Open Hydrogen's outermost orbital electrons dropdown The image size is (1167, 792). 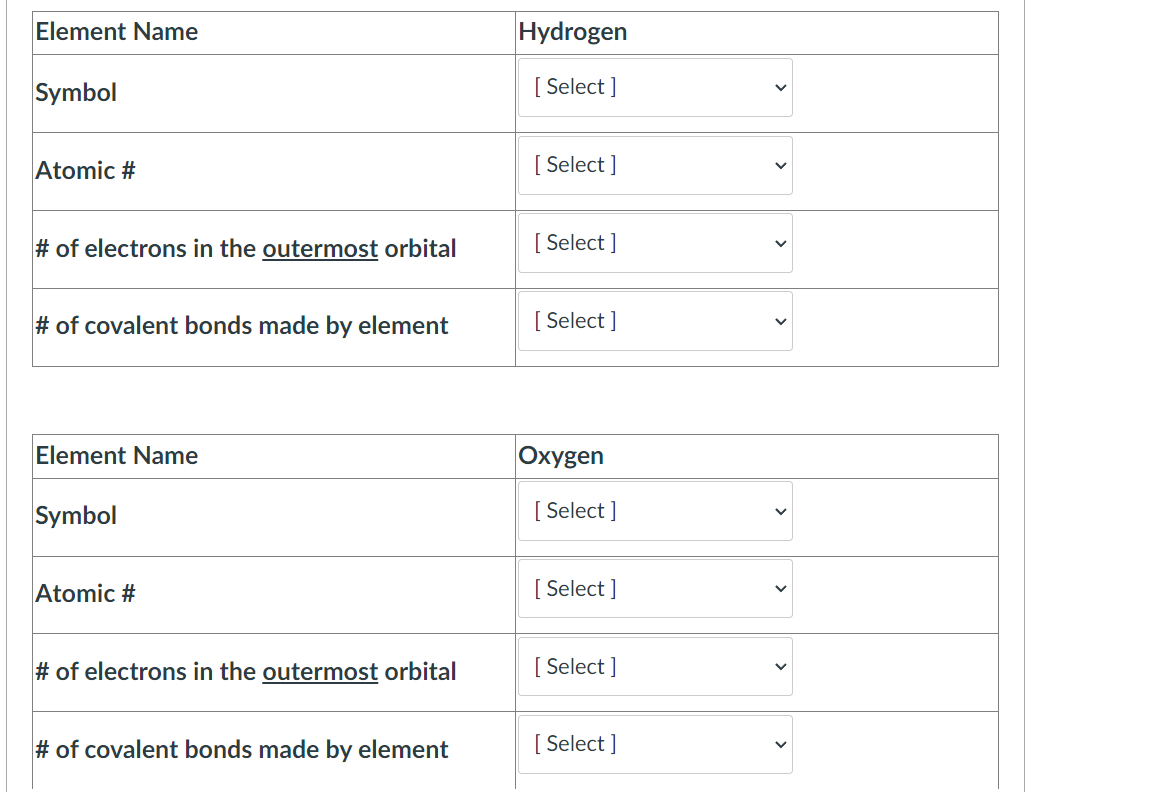pyautogui.click(x=655, y=243)
